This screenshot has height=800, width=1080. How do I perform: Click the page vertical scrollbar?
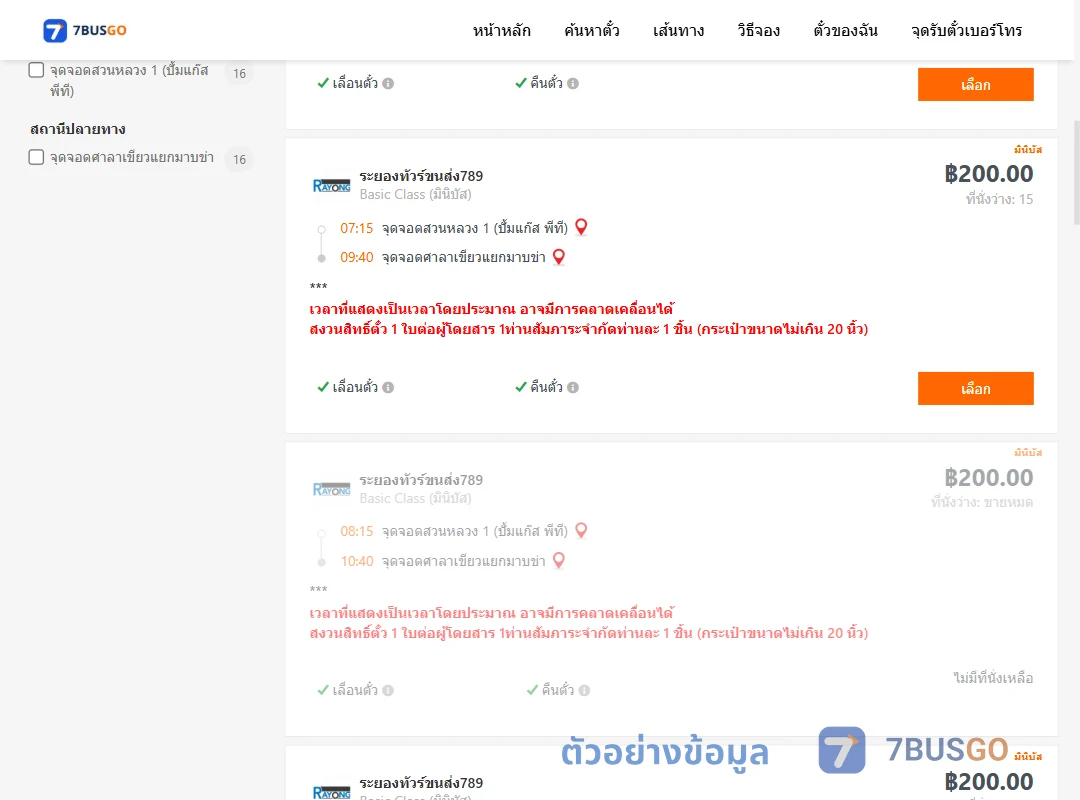coord(1077,172)
